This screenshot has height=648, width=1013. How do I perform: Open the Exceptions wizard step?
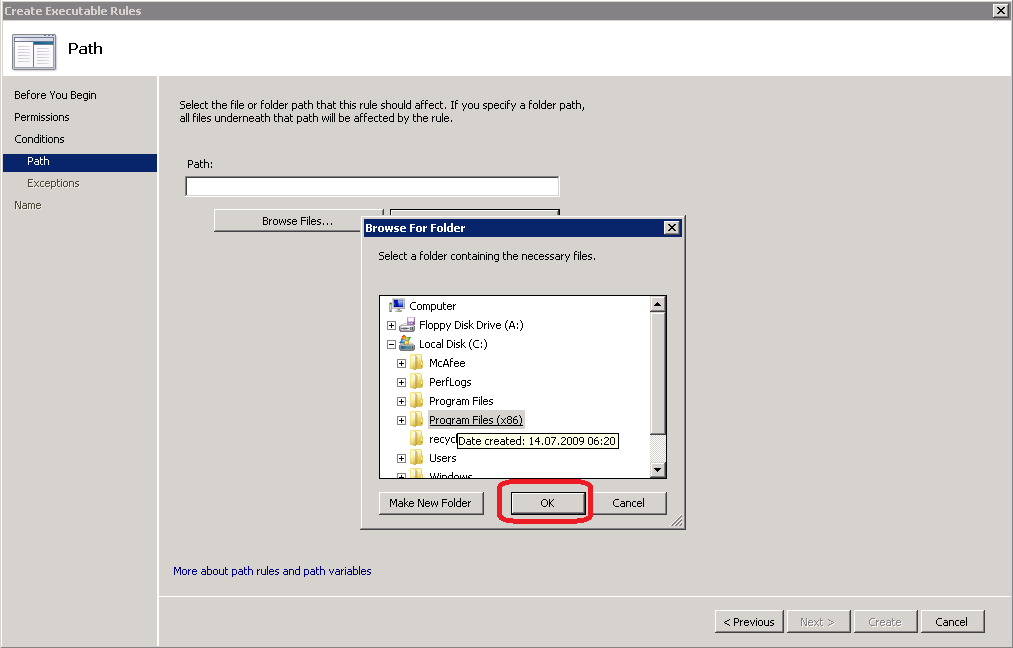(x=53, y=183)
